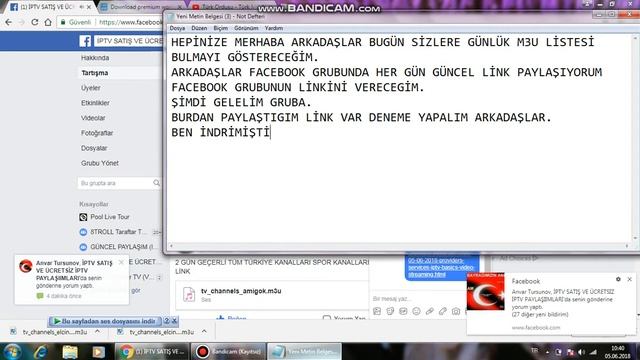This screenshot has width=640, height=360.
Task: Open sticker picker in the chat toolbar
Action: click(x=390, y=311)
